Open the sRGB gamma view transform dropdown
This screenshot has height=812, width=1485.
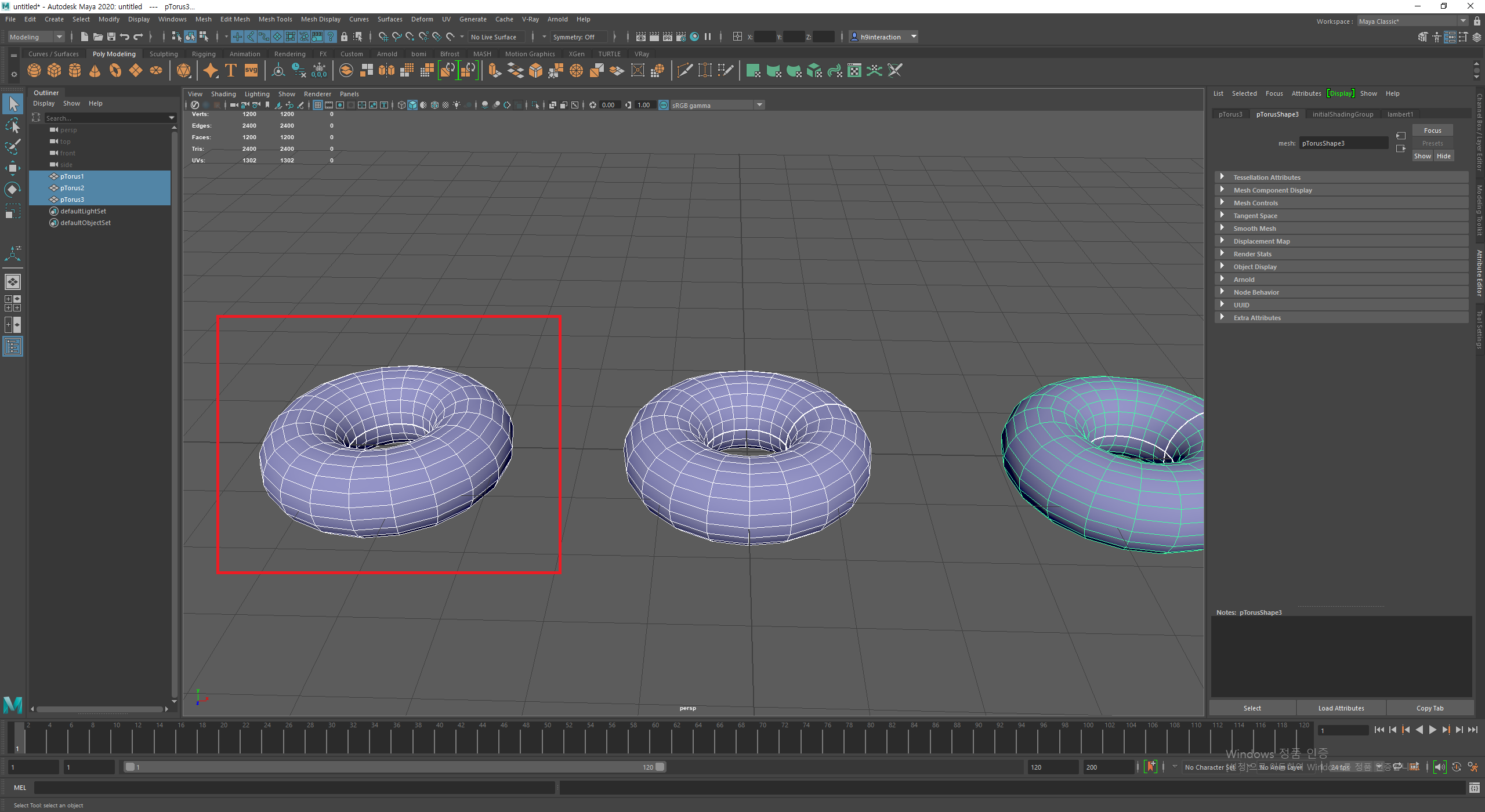pyautogui.click(x=759, y=105)
